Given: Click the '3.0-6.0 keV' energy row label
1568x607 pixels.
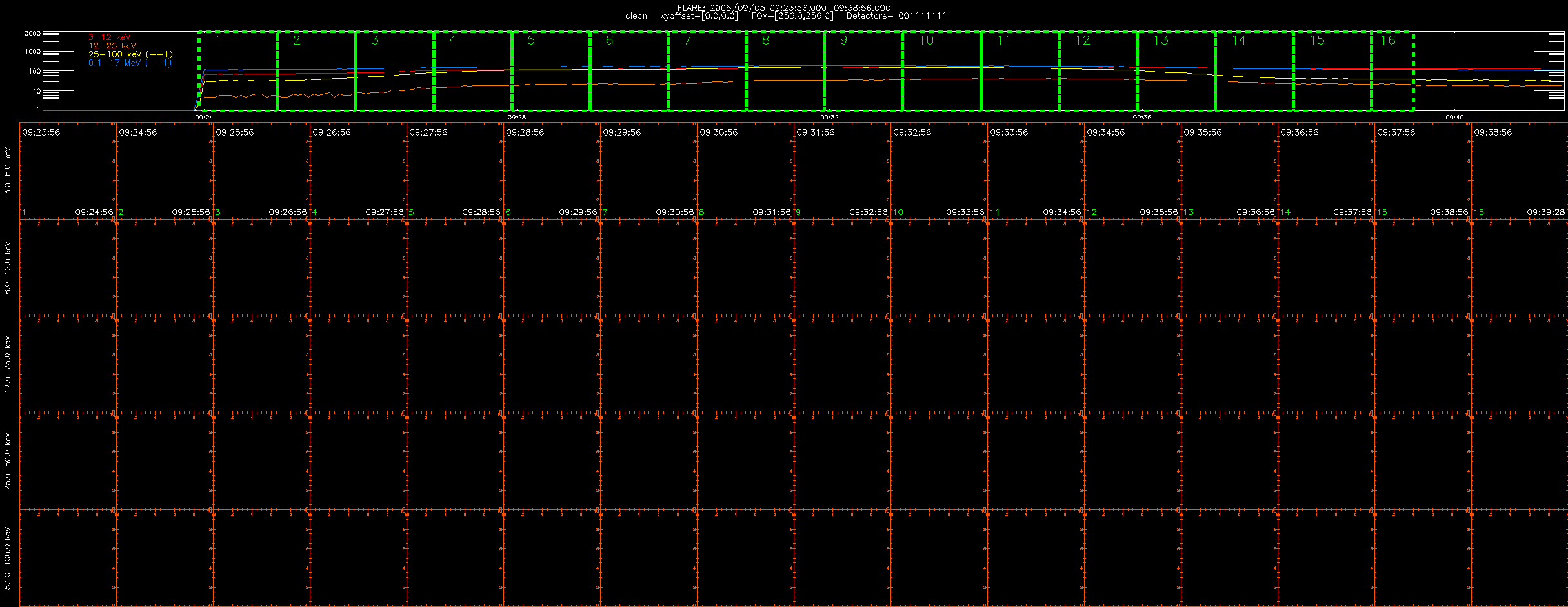Looking at the screenshot, I should (8, 170).
